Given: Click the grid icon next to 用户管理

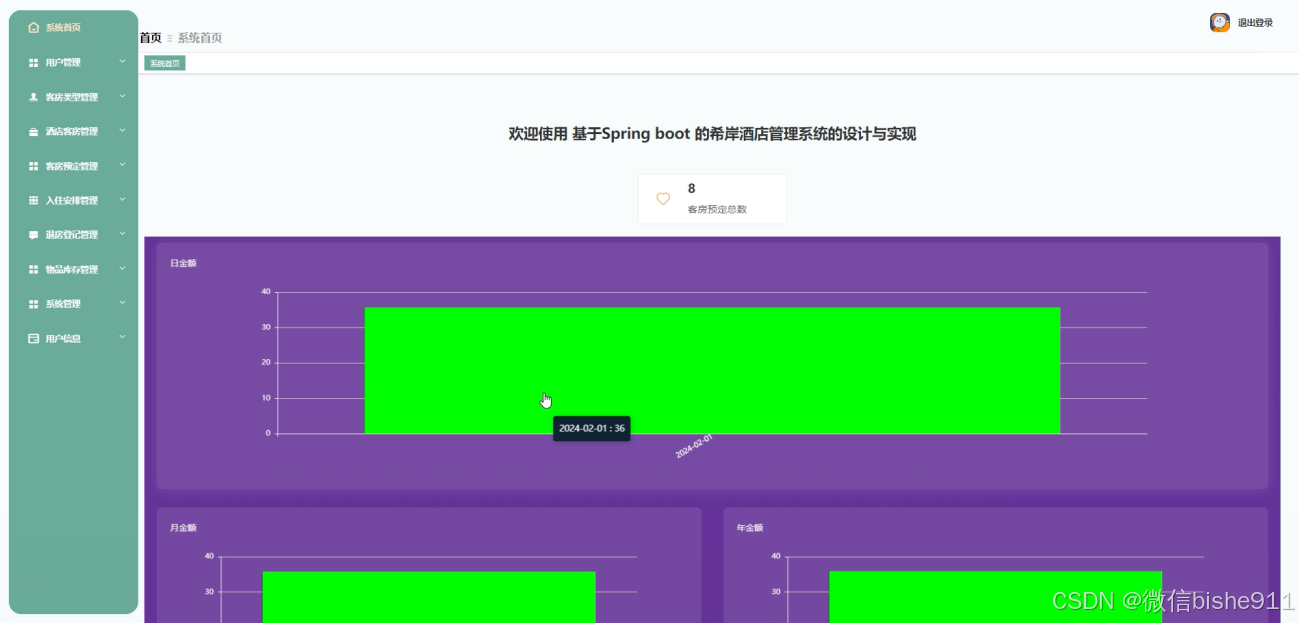Looking at the screenshot, I should [34, 63].
